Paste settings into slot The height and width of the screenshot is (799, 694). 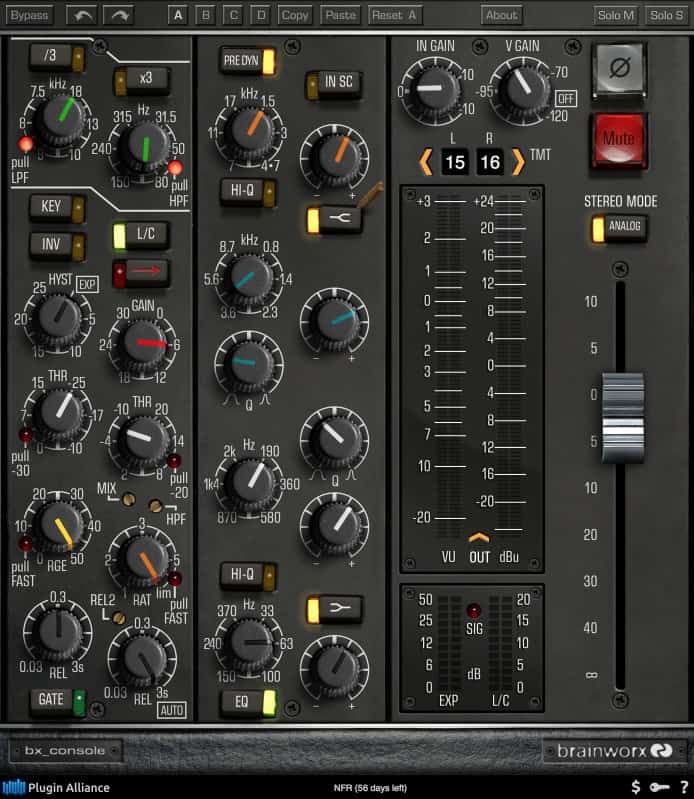340,15
